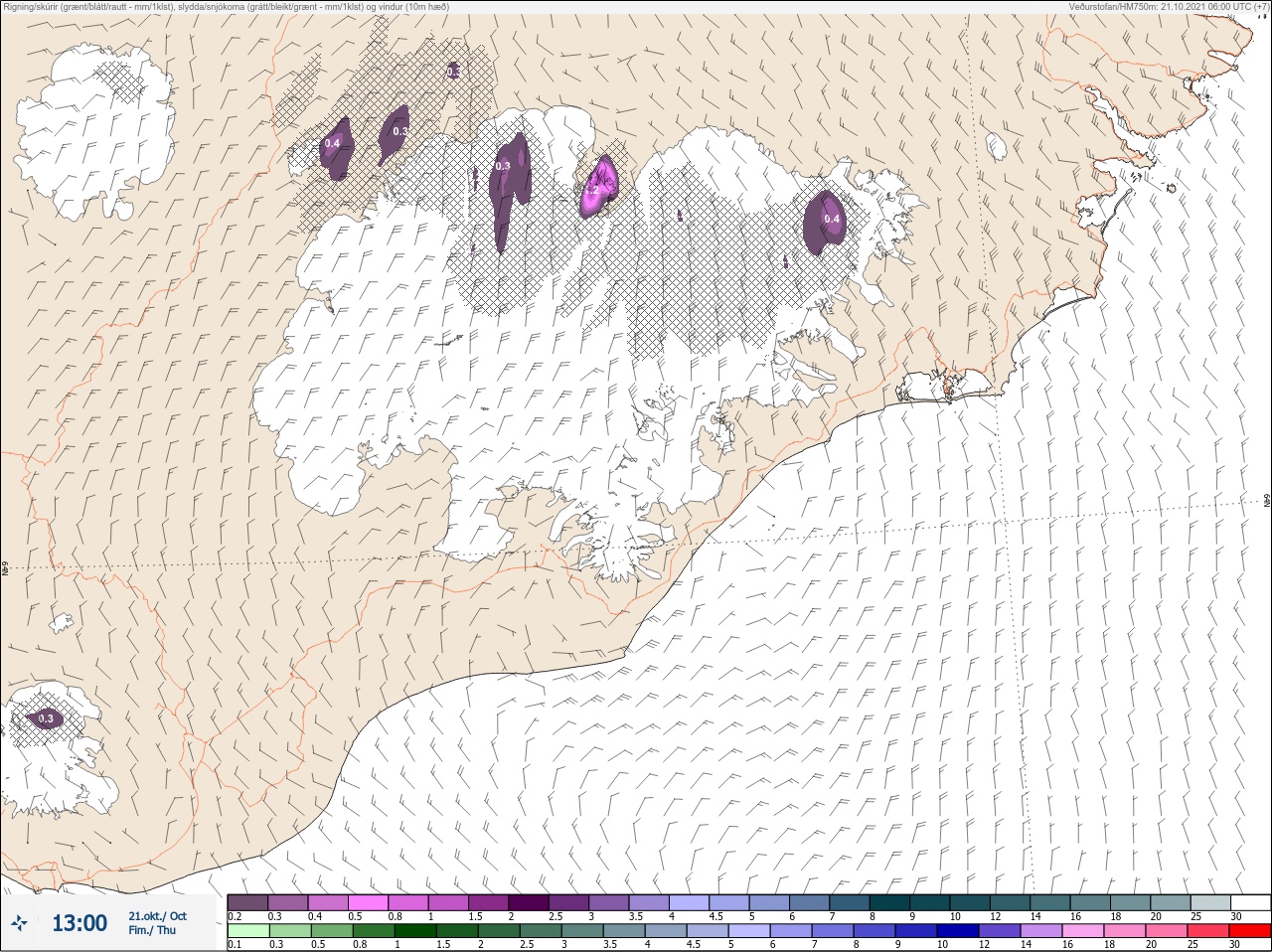Select the bright red 30 rain legend swatch
1272x952 pixels.
click(1250, 931)
